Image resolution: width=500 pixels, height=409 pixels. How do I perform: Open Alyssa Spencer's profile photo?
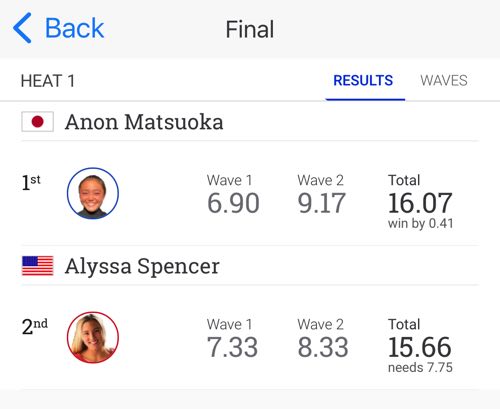(93, 337)
